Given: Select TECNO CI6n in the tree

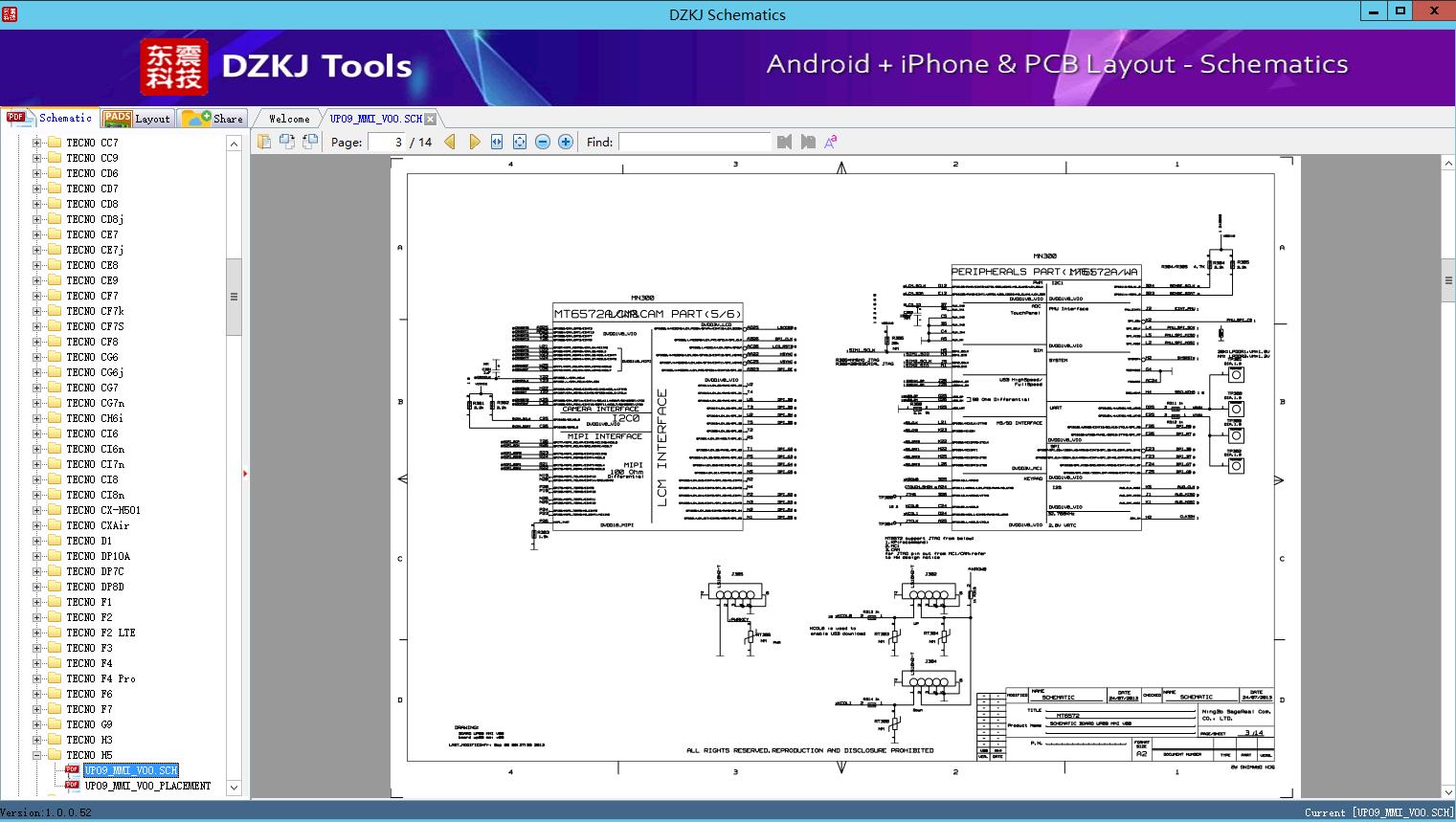Looking at the screenshot, I should point(95,449).
